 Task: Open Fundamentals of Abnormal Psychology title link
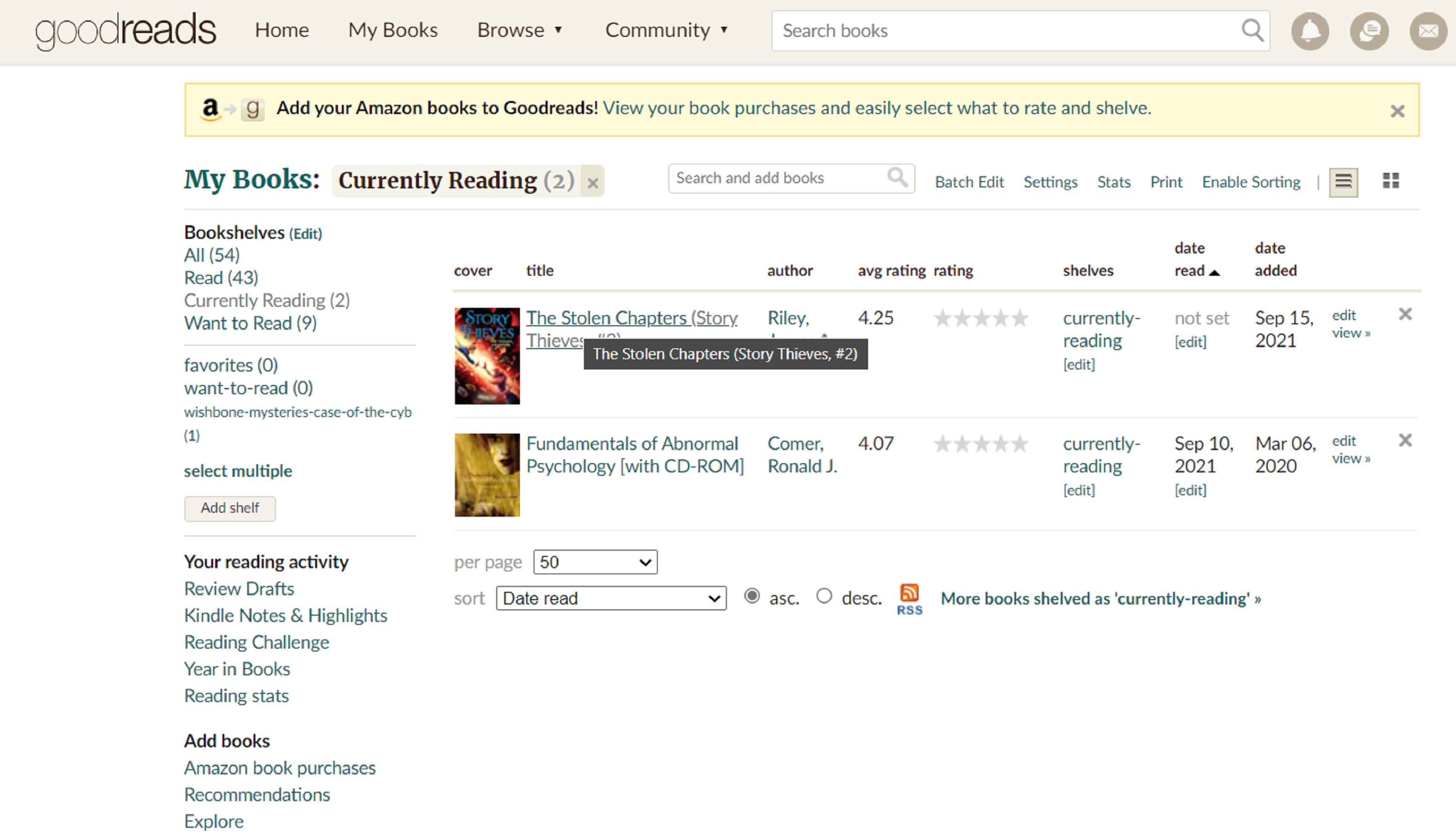click(x=635, y=454)
